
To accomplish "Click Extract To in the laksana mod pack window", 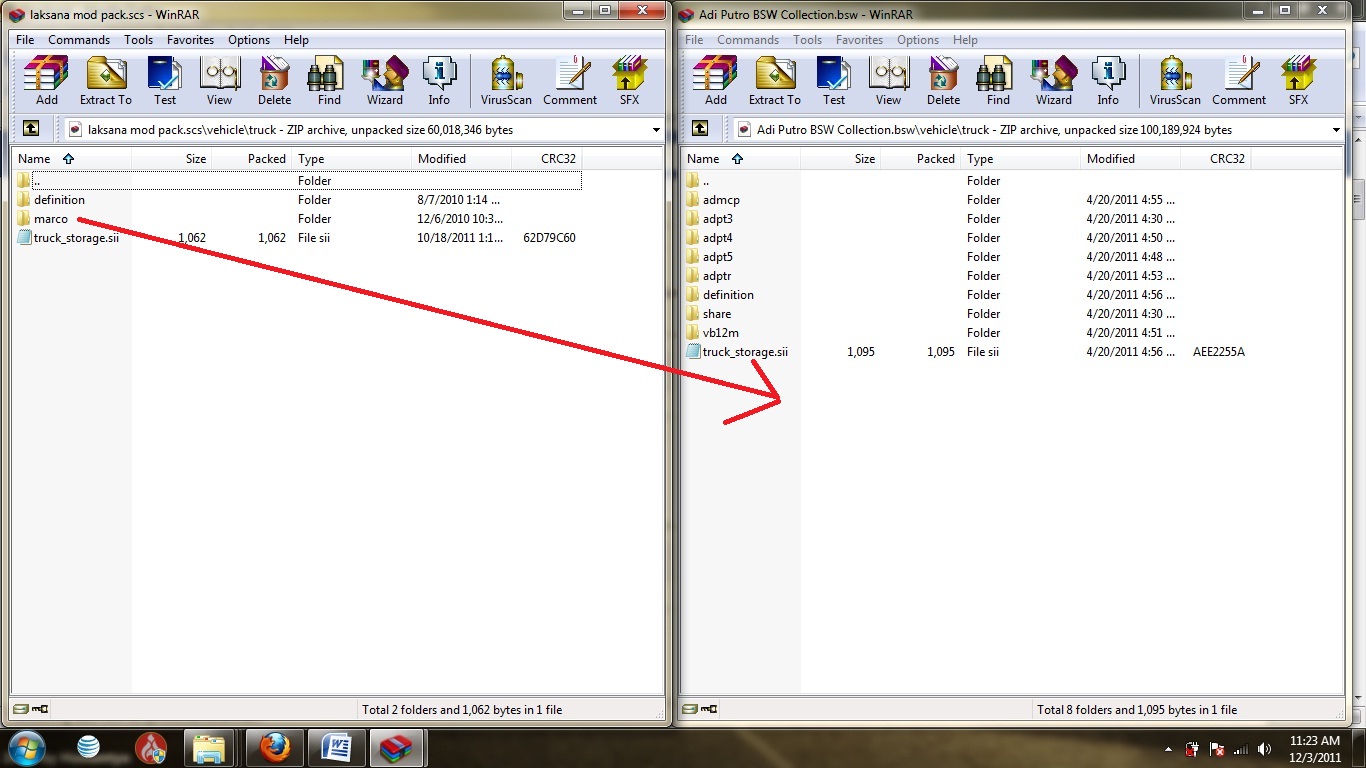I will (x=106, y=81).
